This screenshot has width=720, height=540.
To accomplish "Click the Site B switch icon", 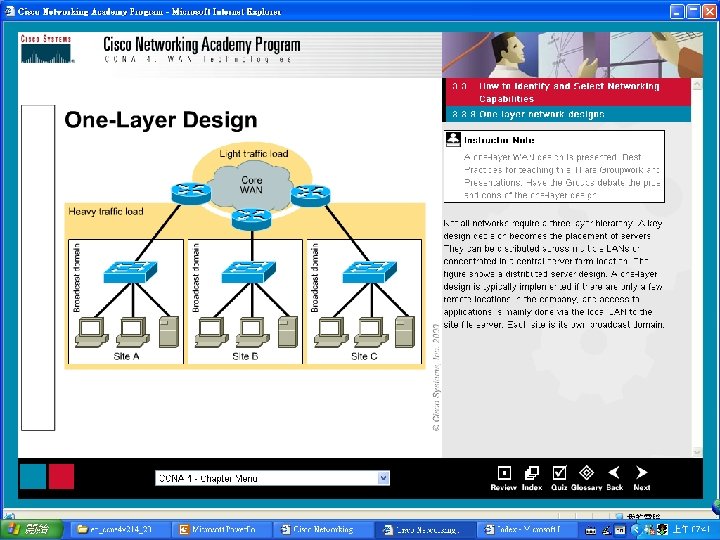I will coord(249,271).
